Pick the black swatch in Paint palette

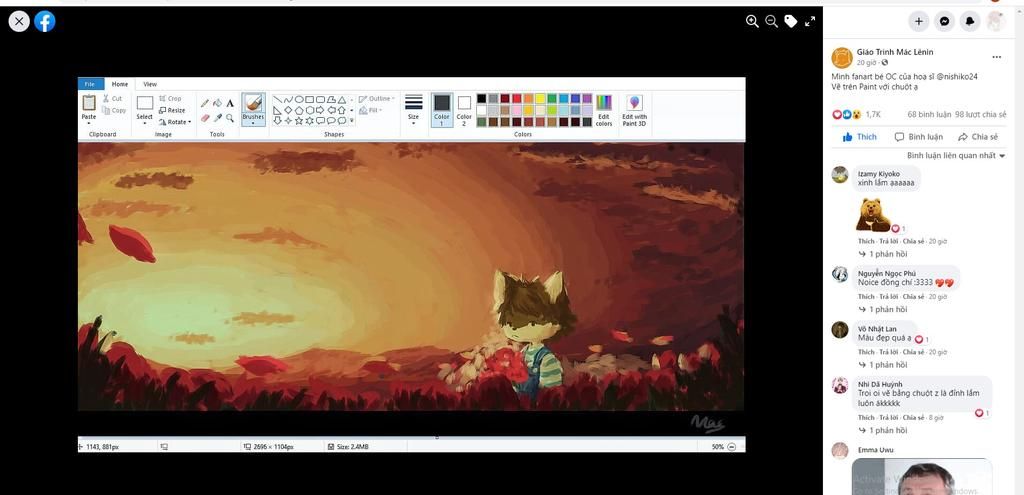(x=481, y=99)
